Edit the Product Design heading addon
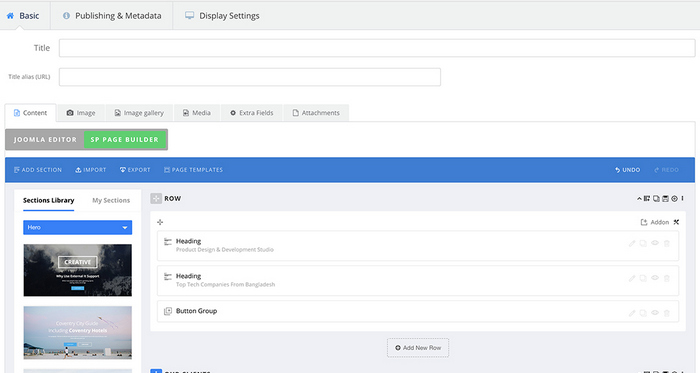Screen dimensions: 700x373 [x=632, y=244]
